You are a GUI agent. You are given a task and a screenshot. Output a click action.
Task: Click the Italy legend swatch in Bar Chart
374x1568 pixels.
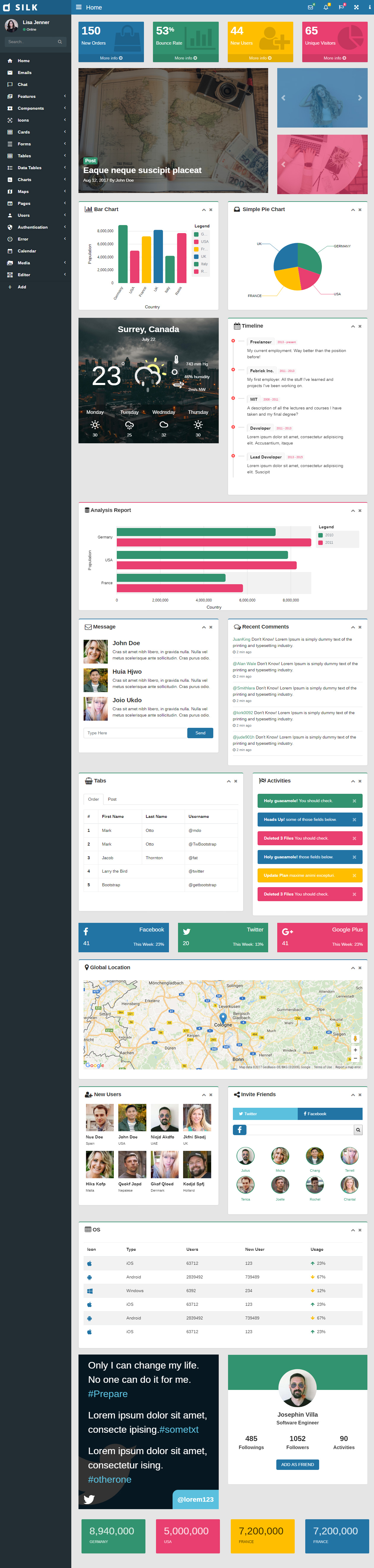pyautogui.click(x=196, y=264)
